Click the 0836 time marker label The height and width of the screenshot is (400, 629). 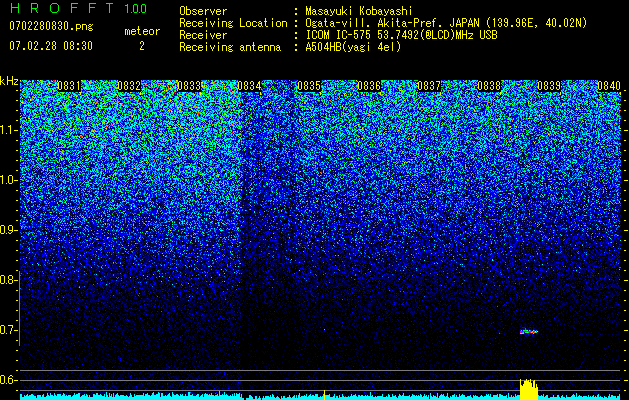coord(369,86)
